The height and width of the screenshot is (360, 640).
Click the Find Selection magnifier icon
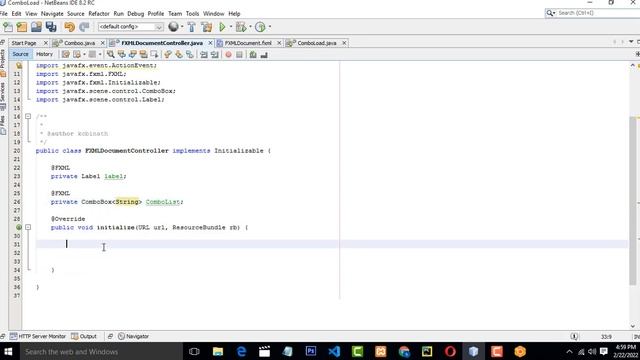point(111,55)
